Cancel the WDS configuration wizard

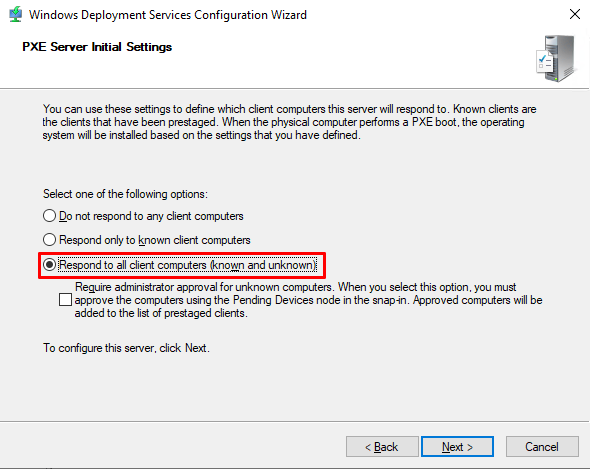coord(542,447)
